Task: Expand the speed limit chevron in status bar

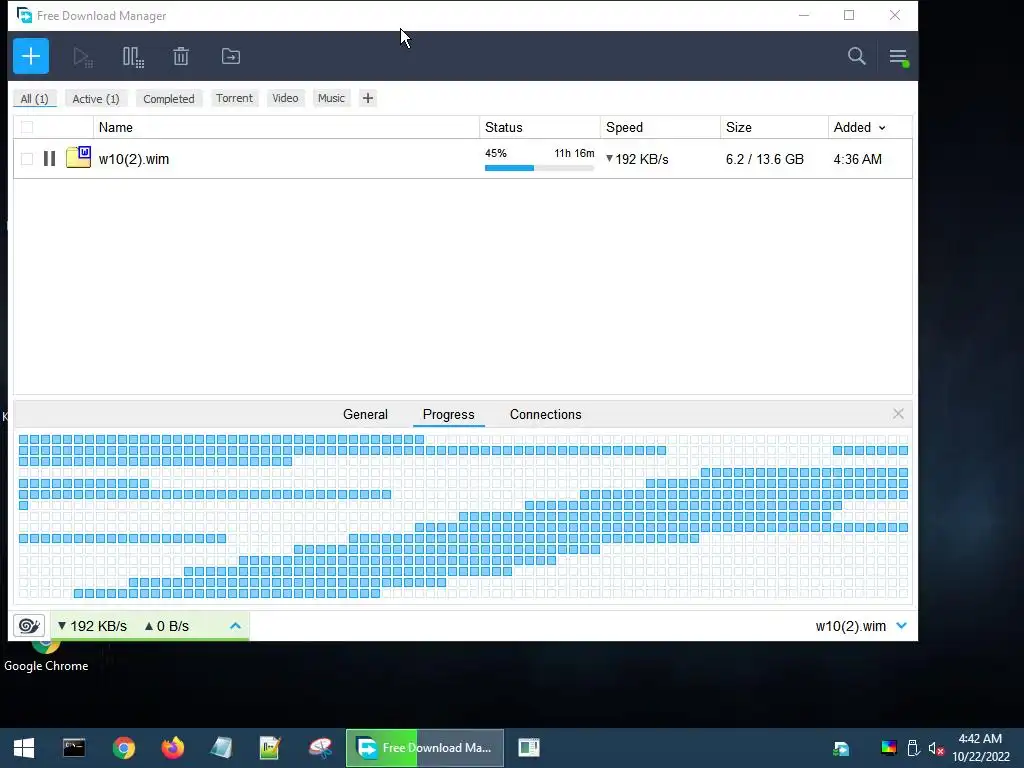Action: (236, 626)
